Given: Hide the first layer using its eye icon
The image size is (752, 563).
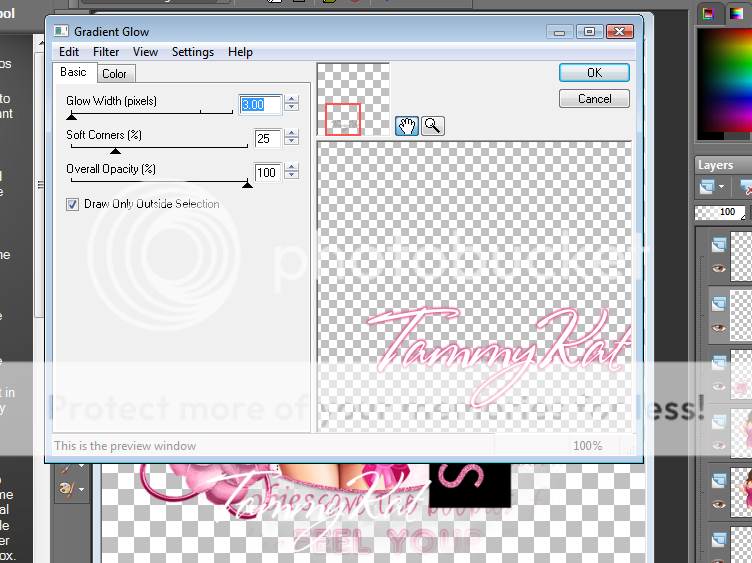Looking at the screenshot, I should click(718, 269).
